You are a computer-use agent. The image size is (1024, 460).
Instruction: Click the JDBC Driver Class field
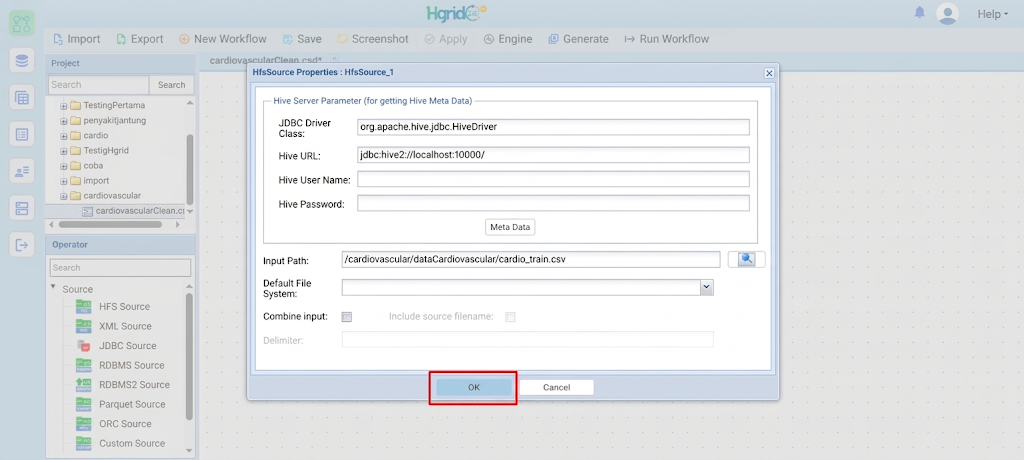[x=553, y=127]
